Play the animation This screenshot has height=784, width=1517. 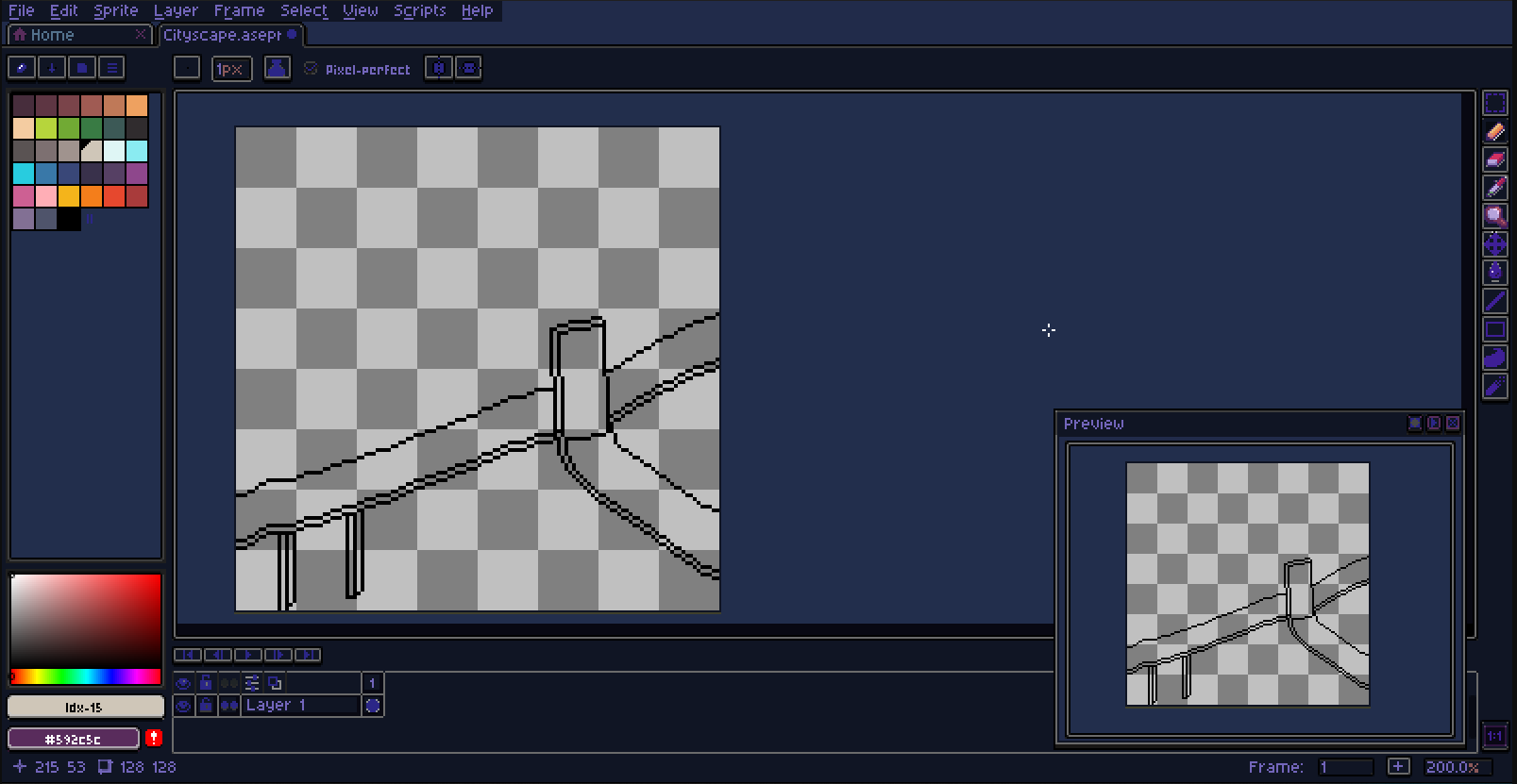247,655
